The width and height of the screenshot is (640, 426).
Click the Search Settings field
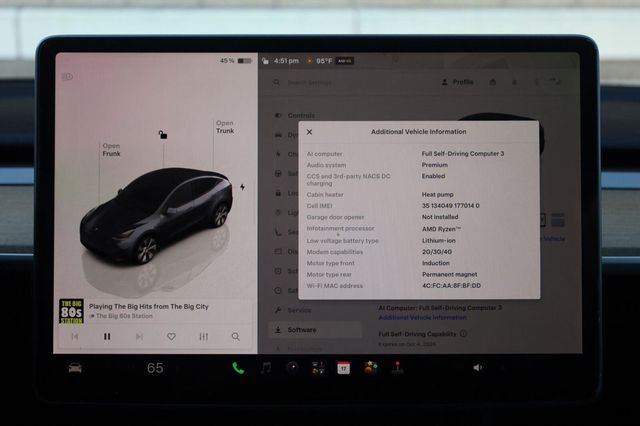click(x=310, y=83)
